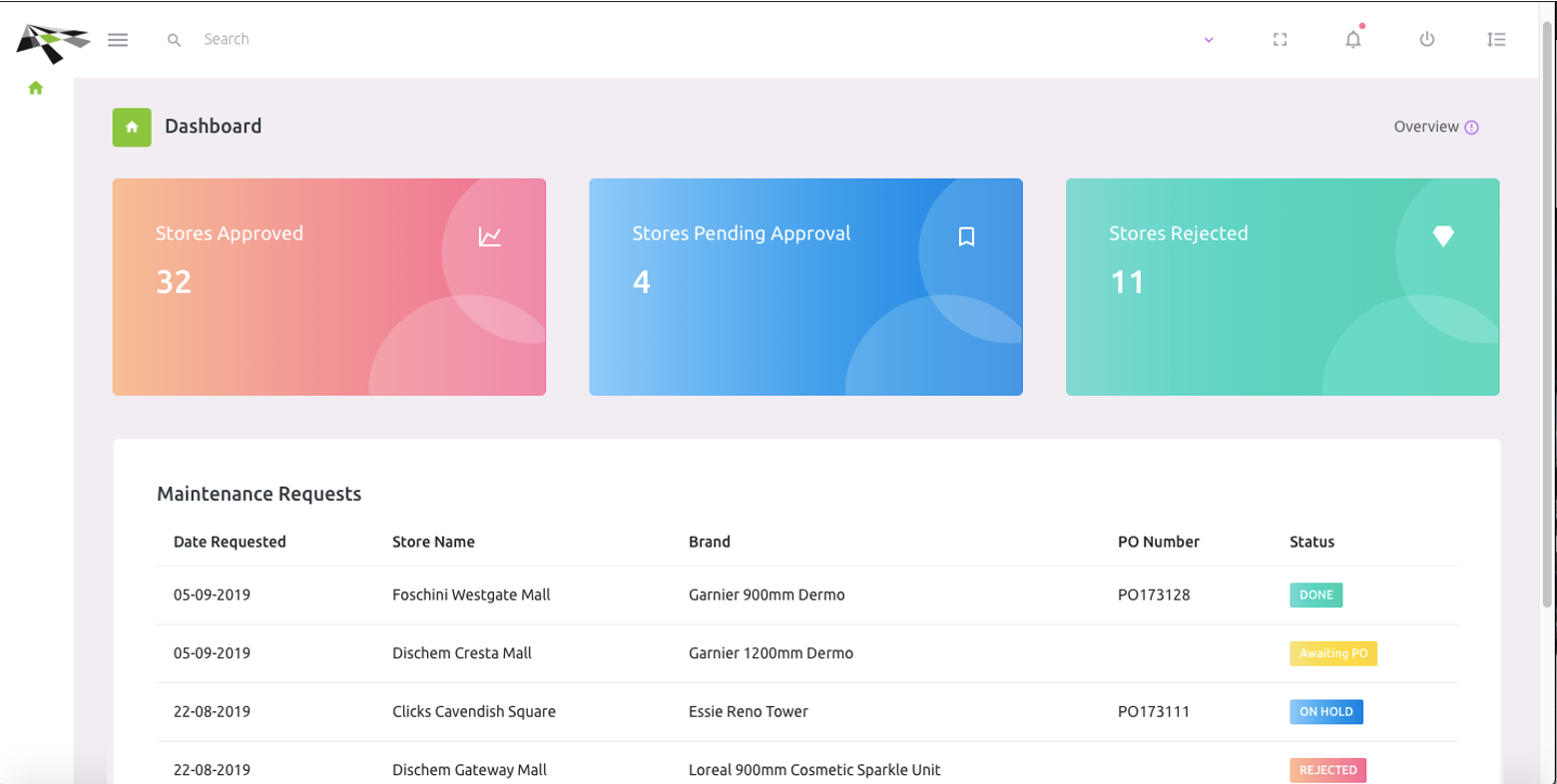Open the Stores Pending Approval card

[x=806, y=287]
